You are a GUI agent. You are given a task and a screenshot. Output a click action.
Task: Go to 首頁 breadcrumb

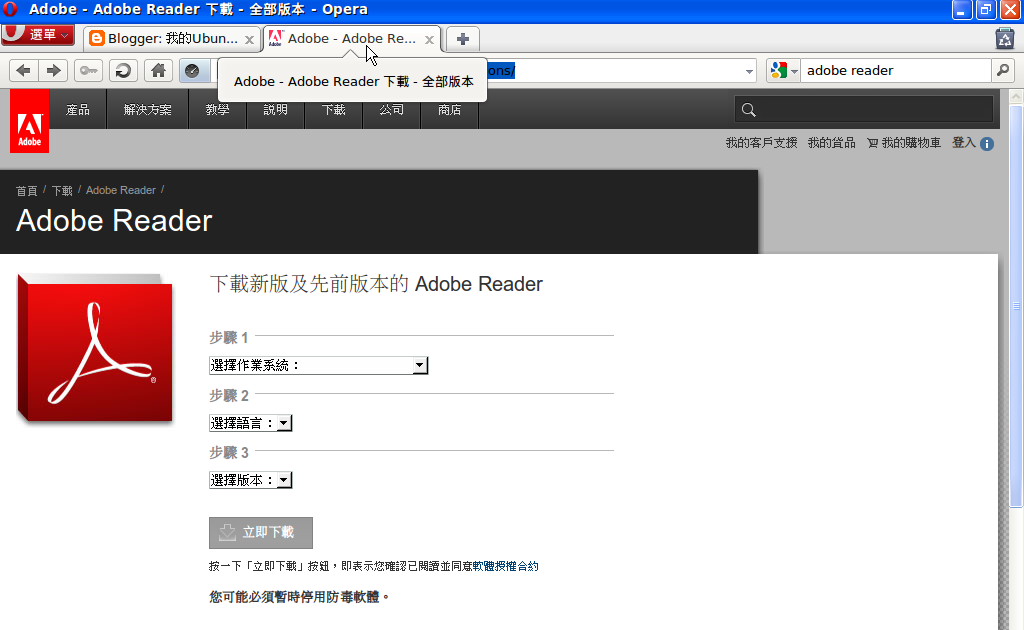point(27,191)
